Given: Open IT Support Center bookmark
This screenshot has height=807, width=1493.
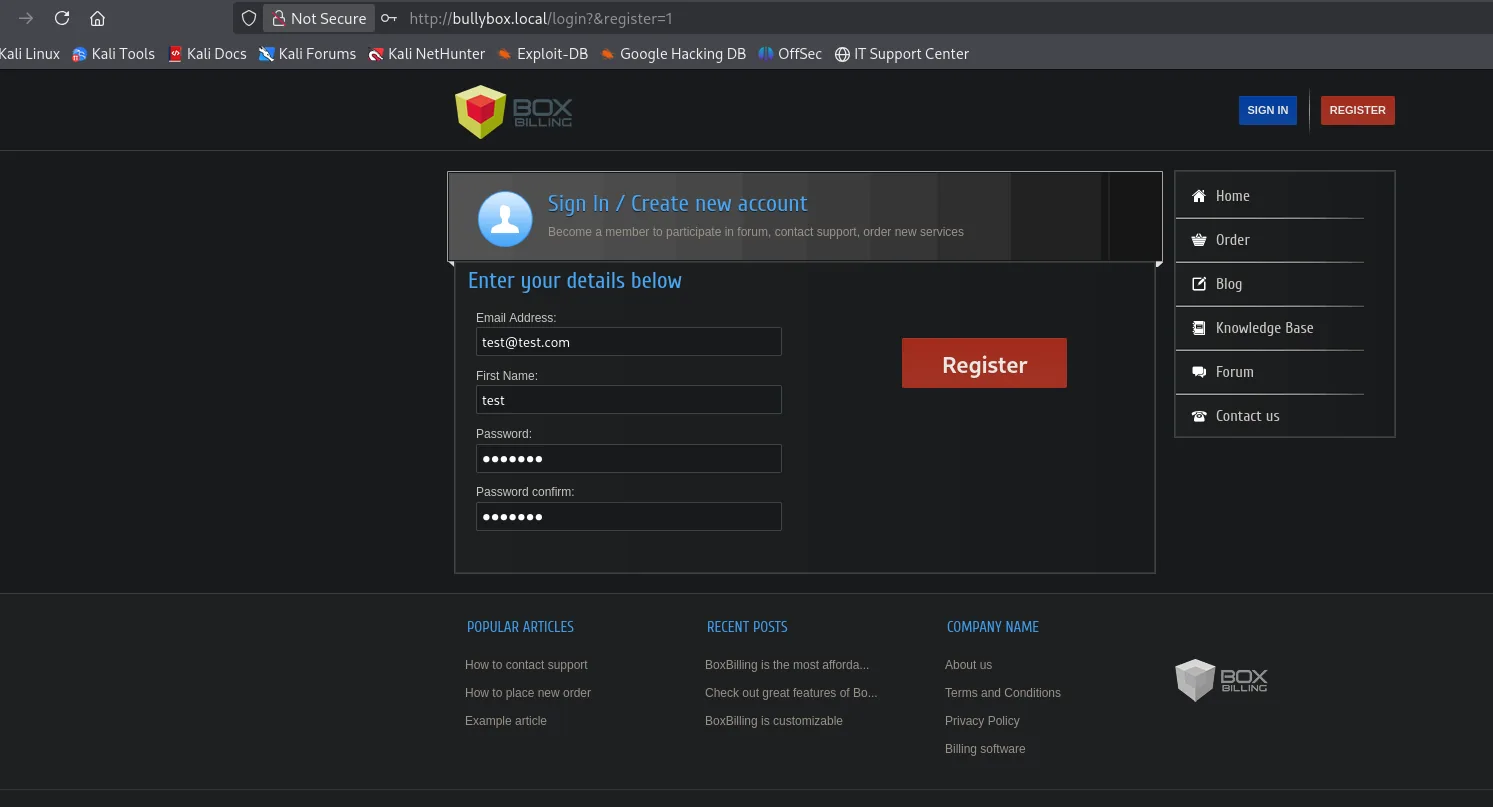Looking at the screenshot, I should 902,54.
